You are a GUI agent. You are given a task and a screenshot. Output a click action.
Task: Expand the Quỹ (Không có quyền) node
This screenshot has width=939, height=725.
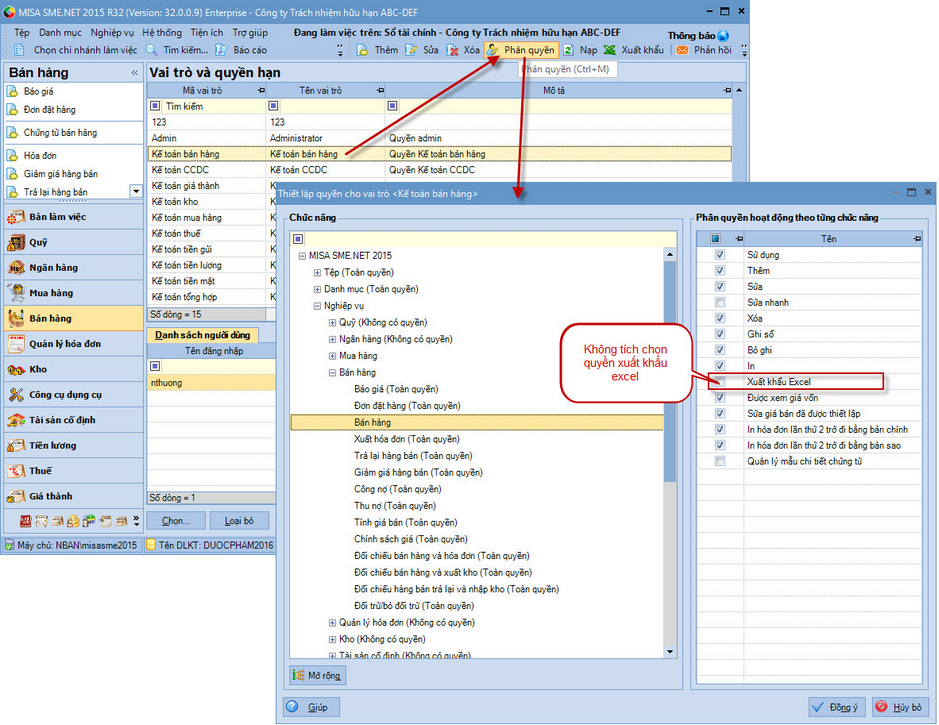point(332,323)
